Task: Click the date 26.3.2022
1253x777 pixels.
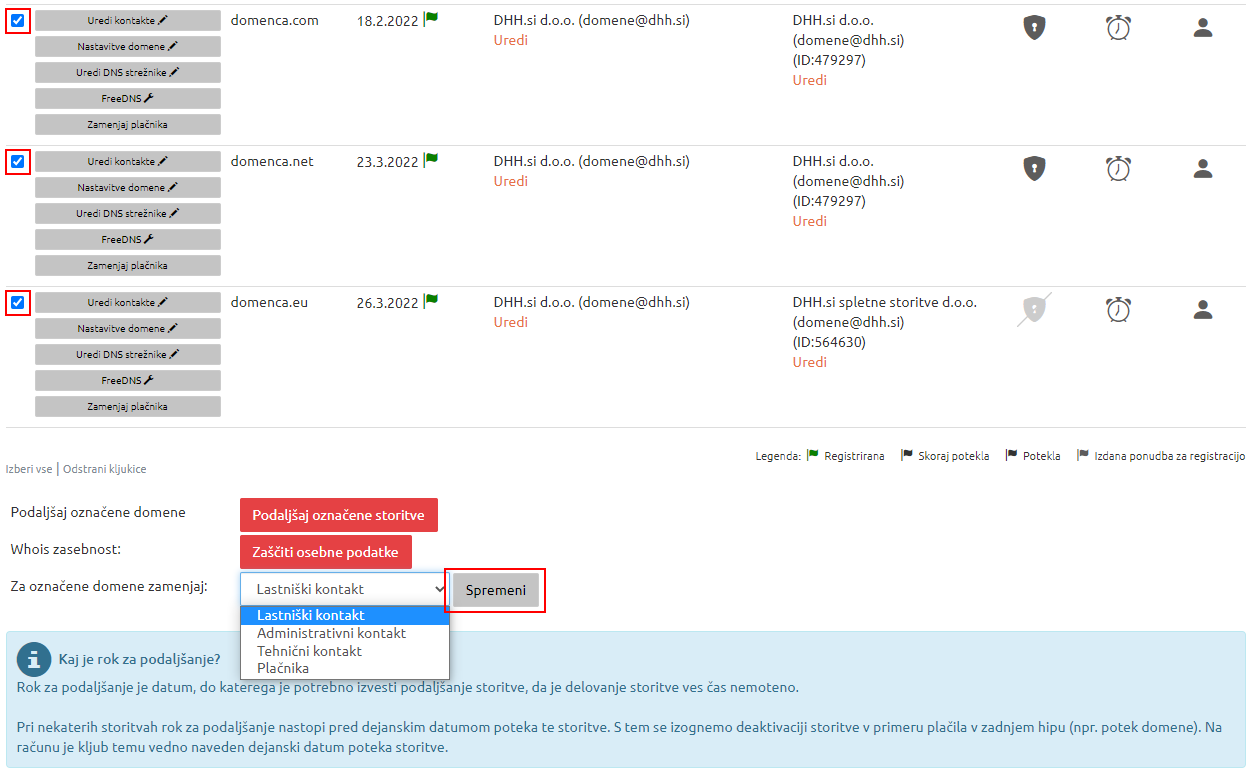Action: pyautogui.click(x=388, y=303)
